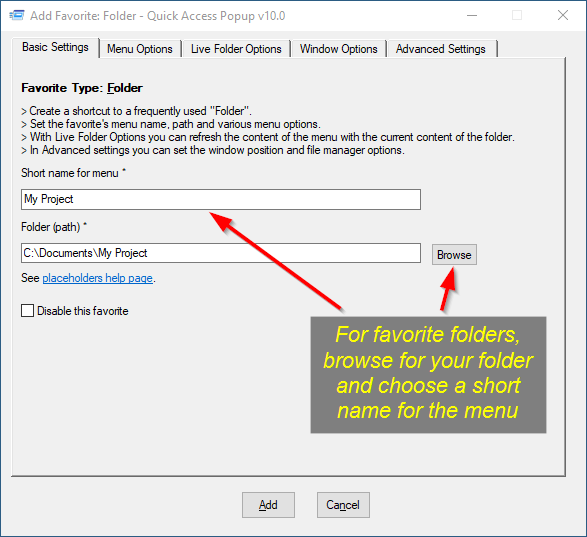Minimize the Add Favorite window
Screen dimensions: 587x537
(472, 15)
